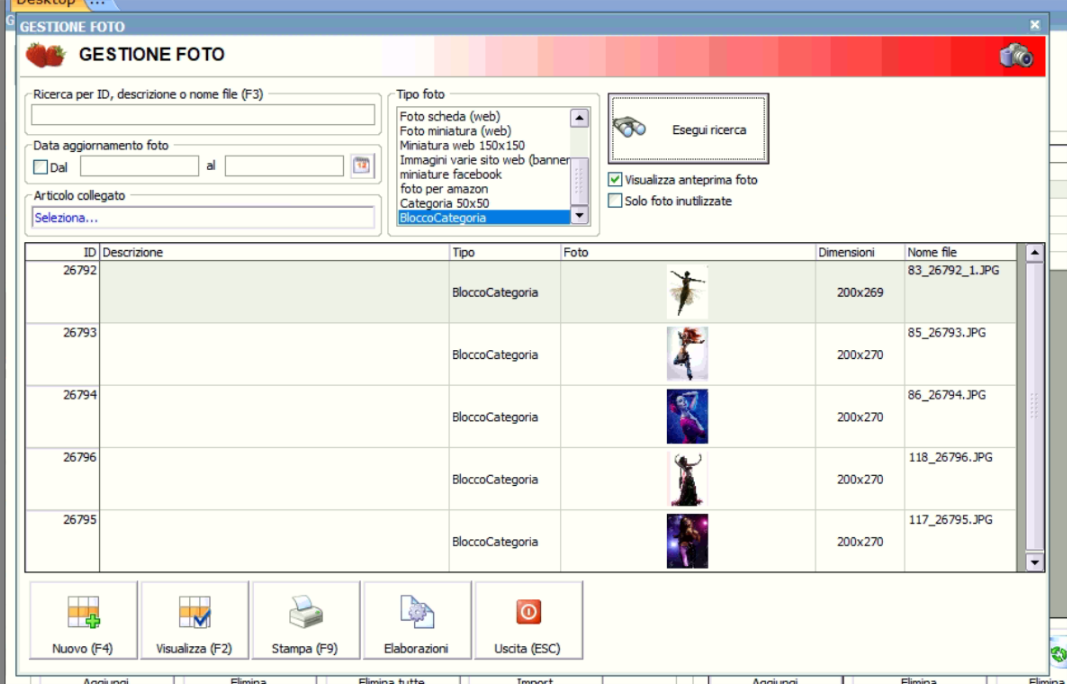Select Foto scheda (web) type
The height and width of the screenshot is (684, 1067).
(x=450, y=116)
